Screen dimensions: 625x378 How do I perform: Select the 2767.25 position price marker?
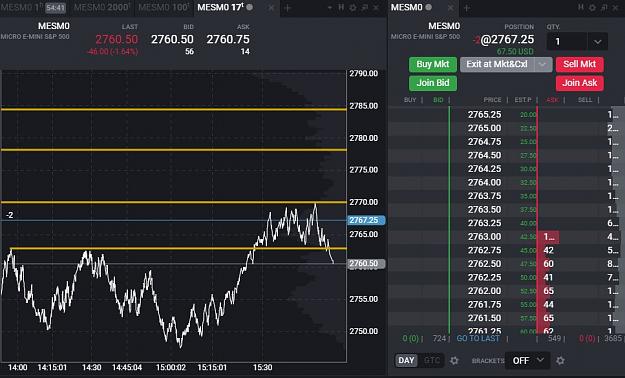pos(366,220)
